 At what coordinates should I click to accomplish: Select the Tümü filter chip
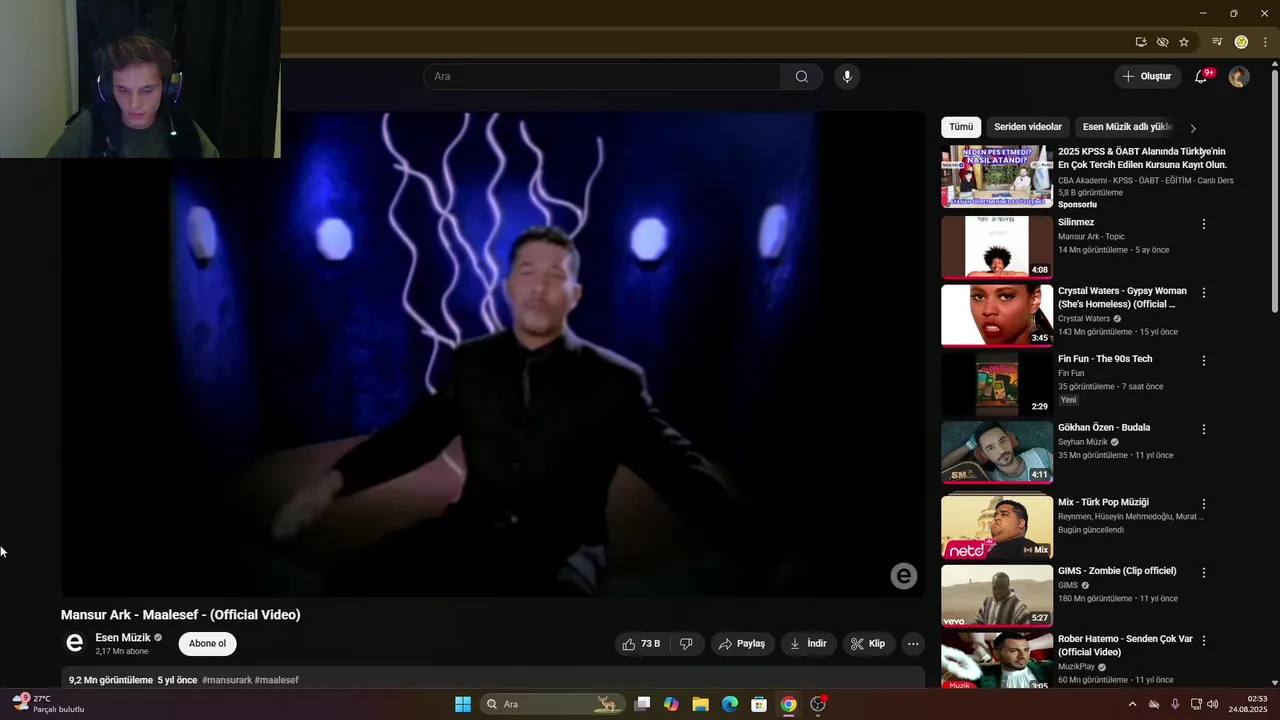(961, 127)
